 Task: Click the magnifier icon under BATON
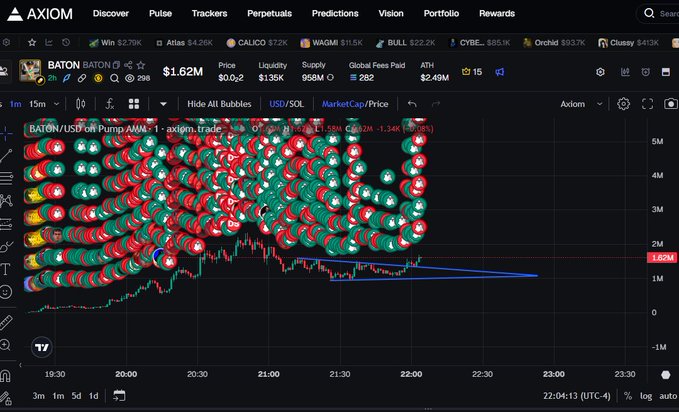114,78
